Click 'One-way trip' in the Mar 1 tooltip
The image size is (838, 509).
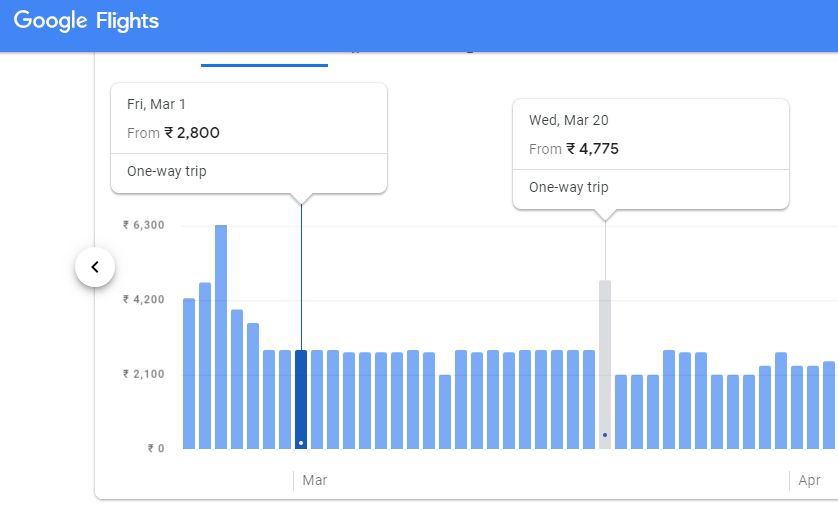click(x=167, y=171)
